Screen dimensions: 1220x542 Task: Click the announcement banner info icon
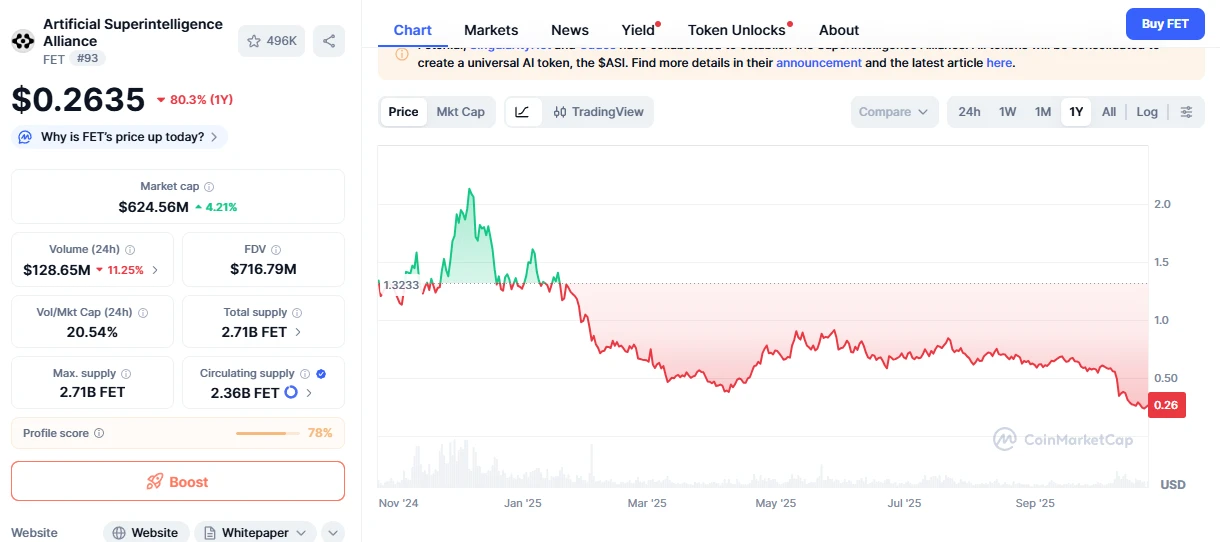tap(402, 55)
